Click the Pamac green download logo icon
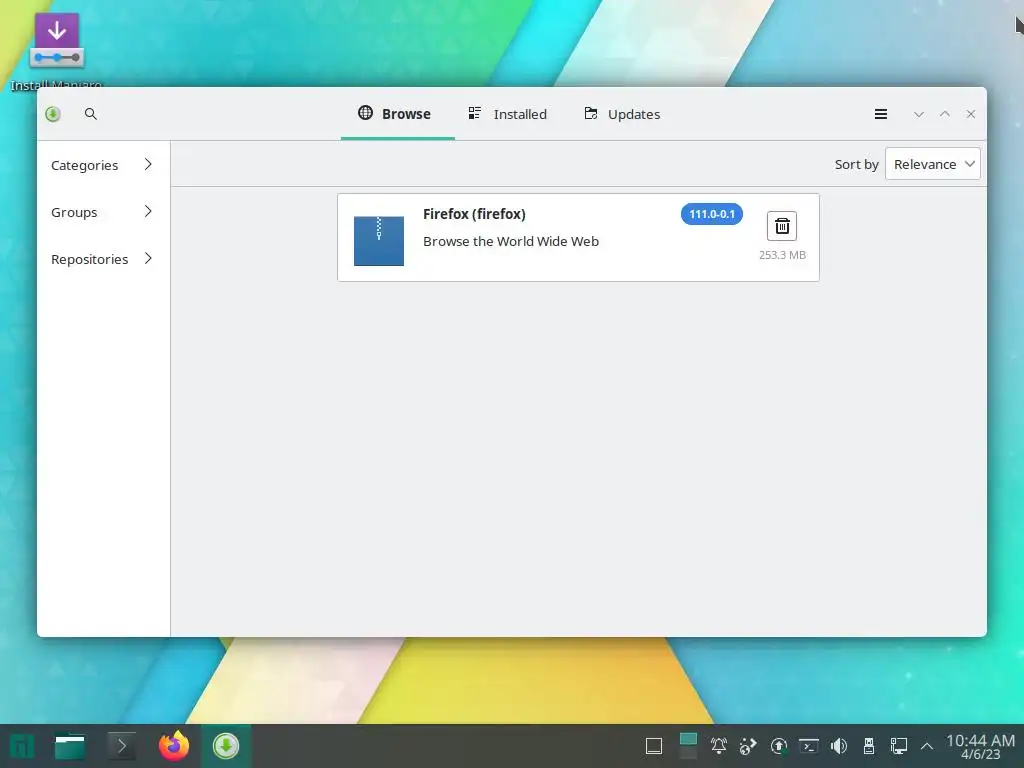 pos(53,114)
